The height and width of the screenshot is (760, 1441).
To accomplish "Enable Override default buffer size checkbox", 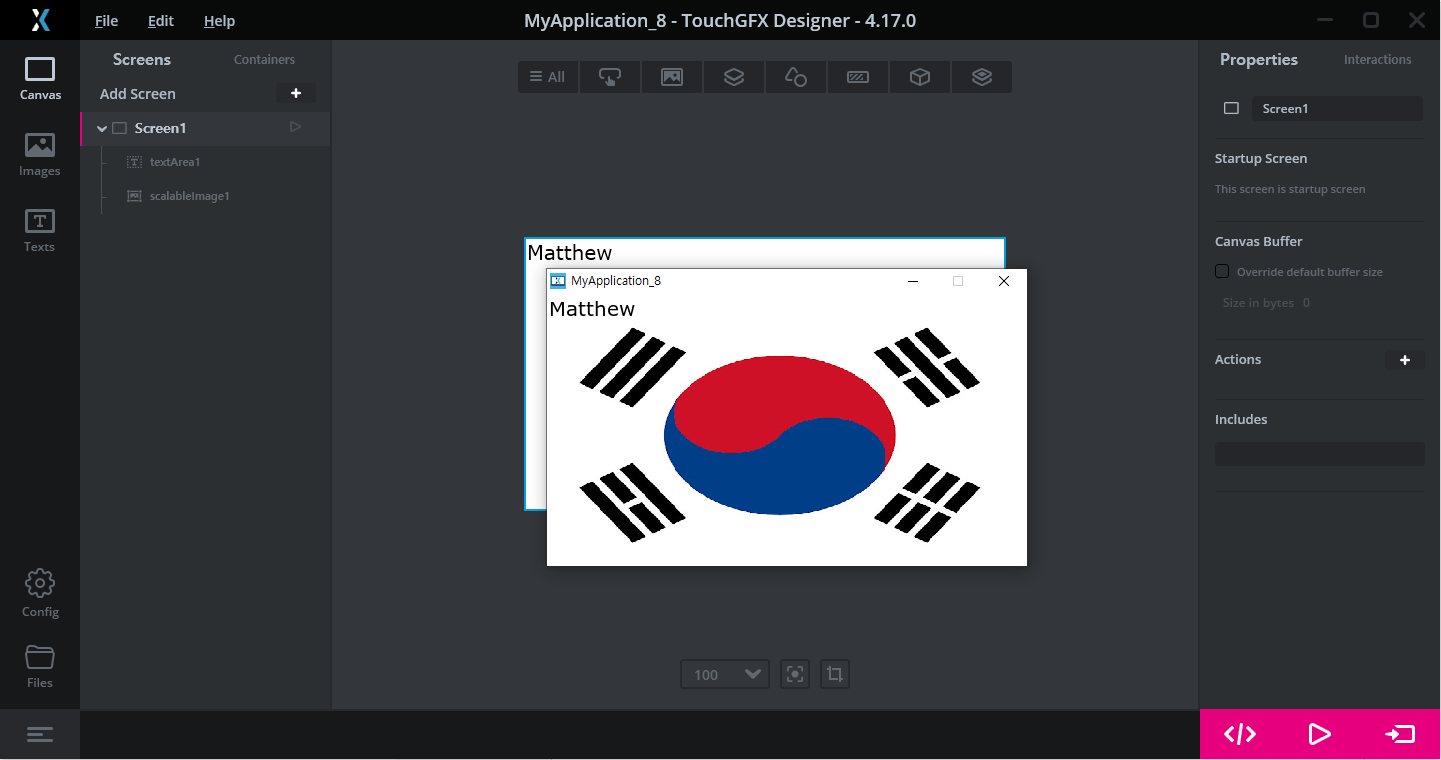I will pyautogui.click(x=1222, y=271).
